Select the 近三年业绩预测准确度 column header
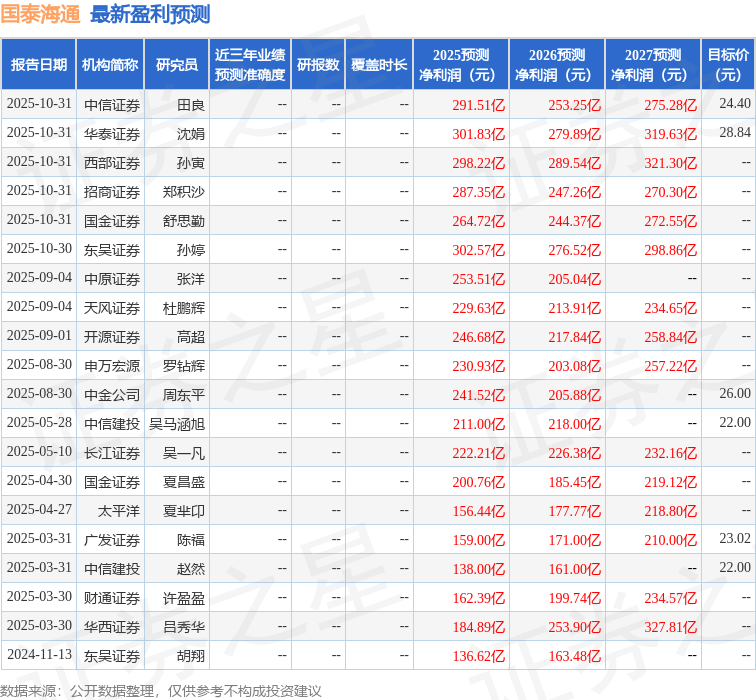Screen dimensions: 756x700 pos(250,65)
